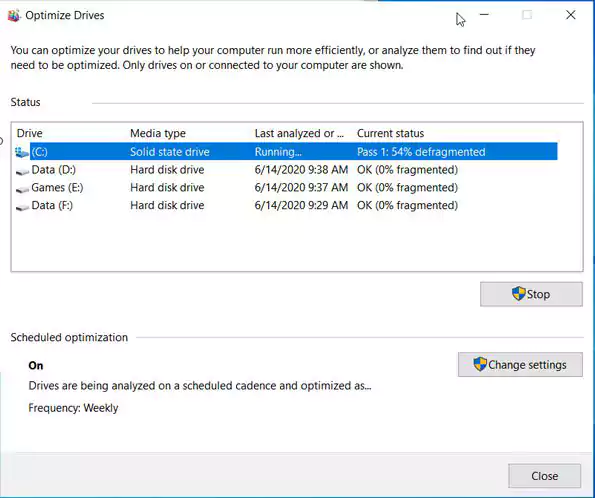
Task: Click the empty area of the drive list
Action: coord(297,243)
